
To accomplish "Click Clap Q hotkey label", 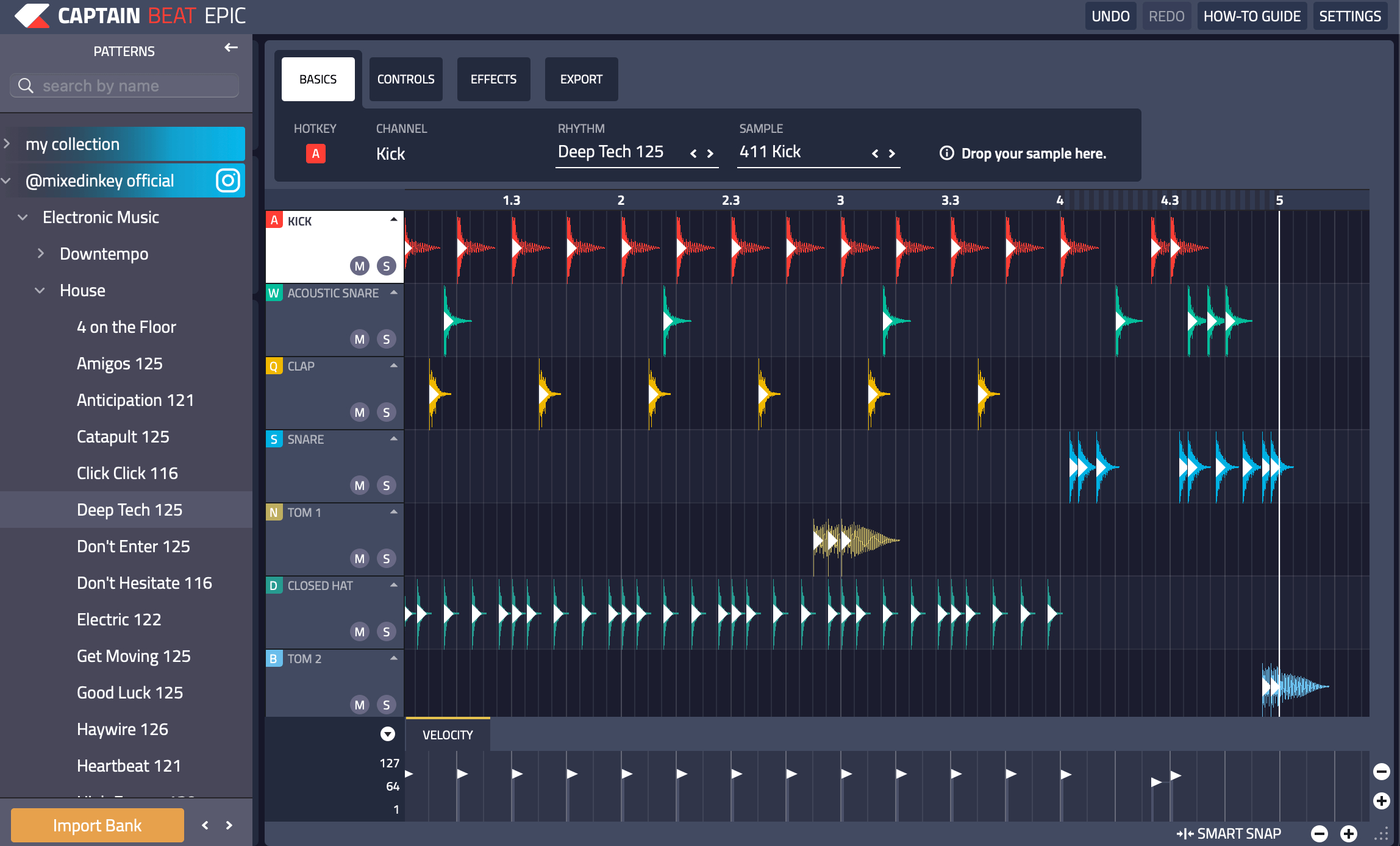I will pyautogui.click(x=274, y=366).
